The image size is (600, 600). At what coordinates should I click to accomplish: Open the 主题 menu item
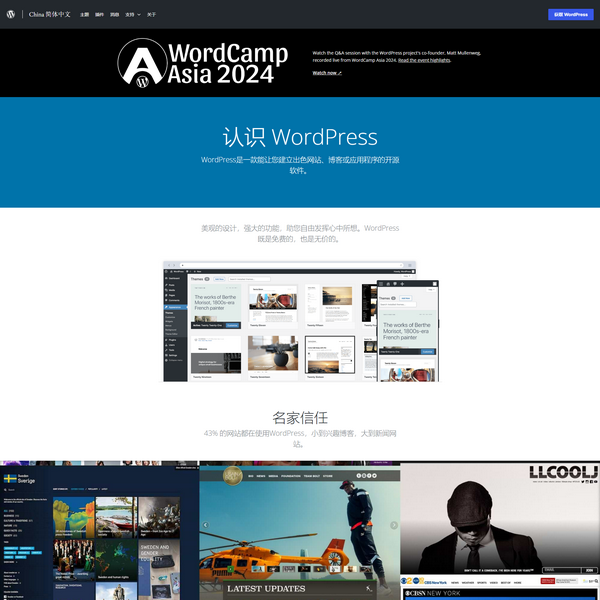(84, 15)
